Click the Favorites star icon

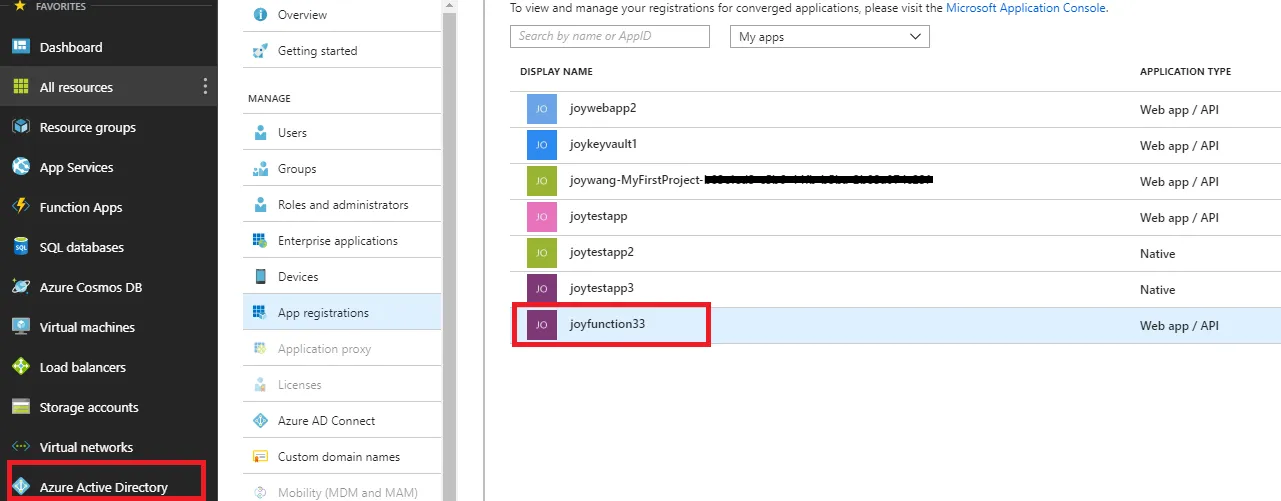20,6
